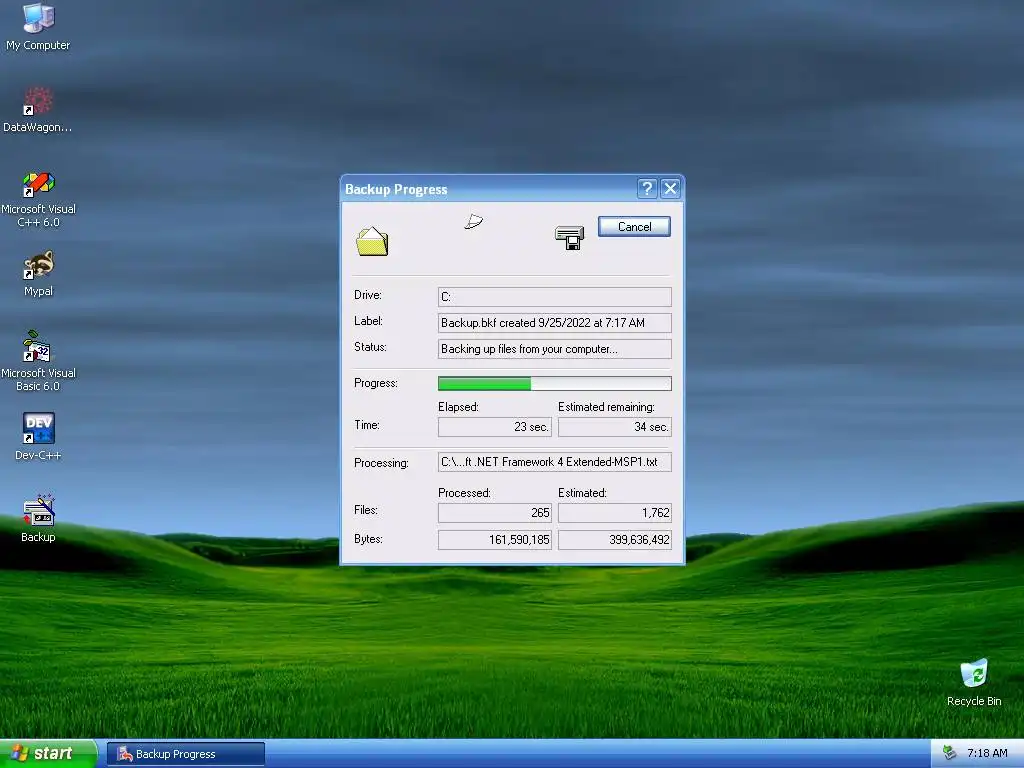Click the flying paper animation icon
Image resolution: width=1024 pixels, height=768 pixels.
coord(473,222)
